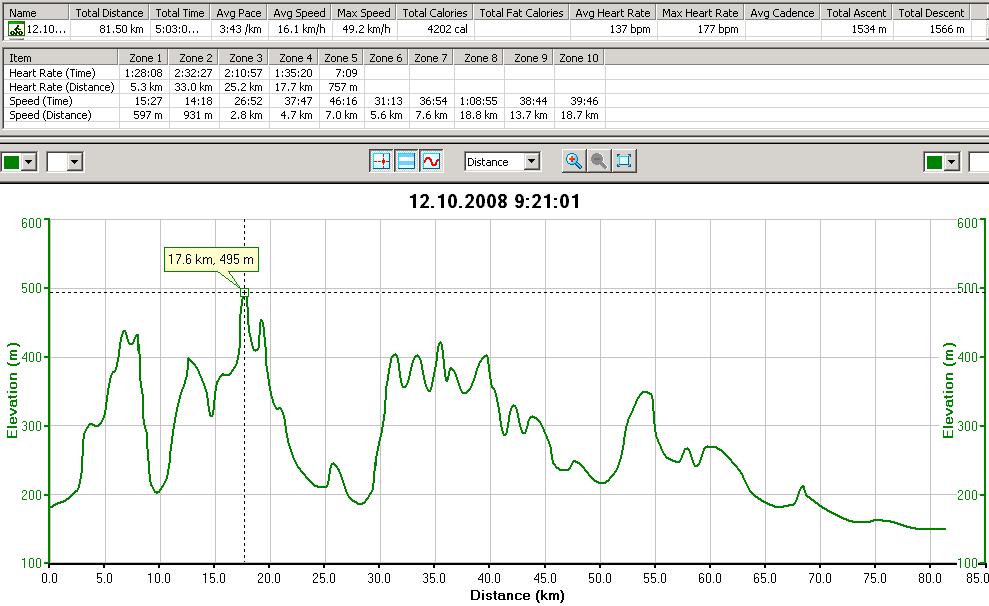Select the cycling activity icon in Name row
The height and width of the screenshot is (606, 989).
pos(17,29)
